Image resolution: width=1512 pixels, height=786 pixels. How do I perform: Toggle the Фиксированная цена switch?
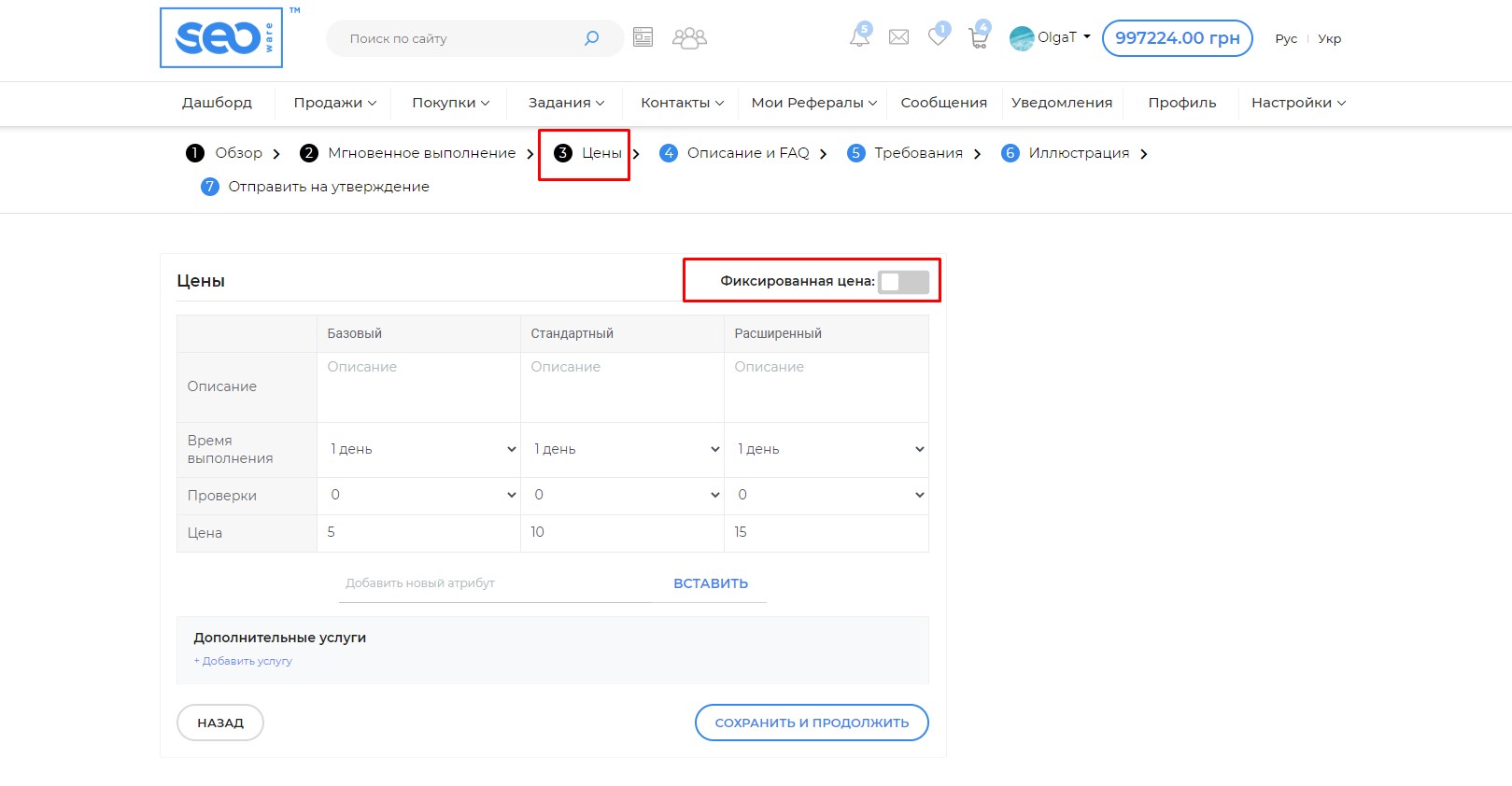(x=903, y=282)
